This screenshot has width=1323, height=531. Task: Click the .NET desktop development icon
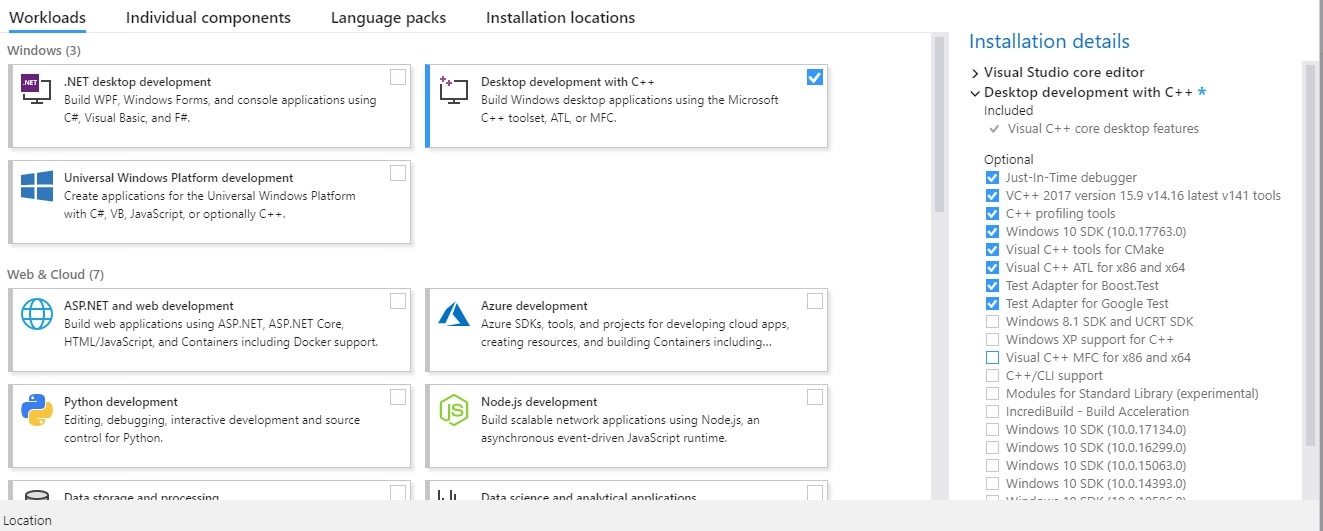click(x=36, y=91)
